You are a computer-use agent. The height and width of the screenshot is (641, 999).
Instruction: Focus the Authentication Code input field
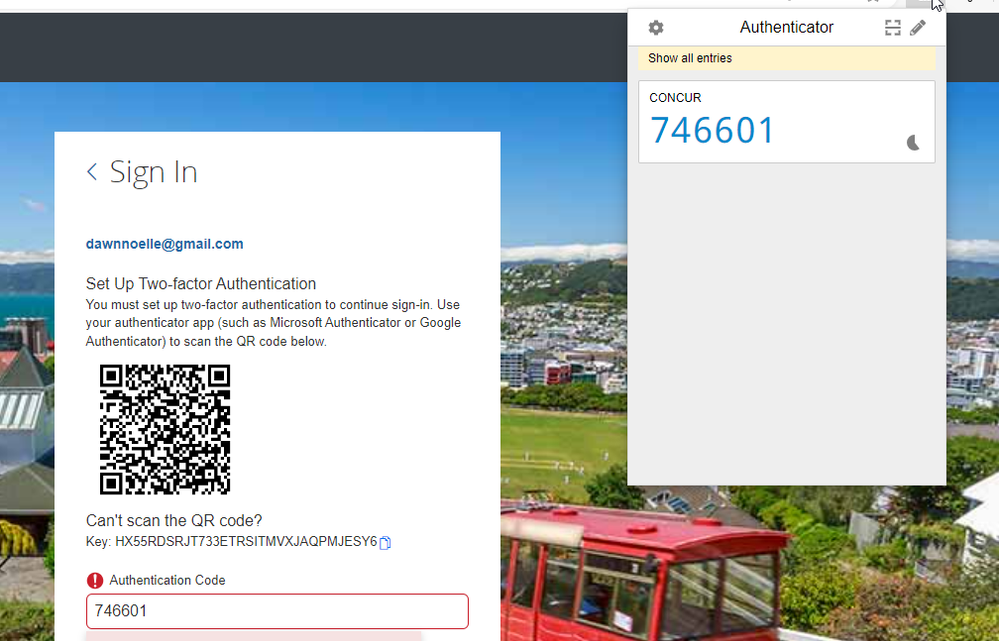[277, 611]
